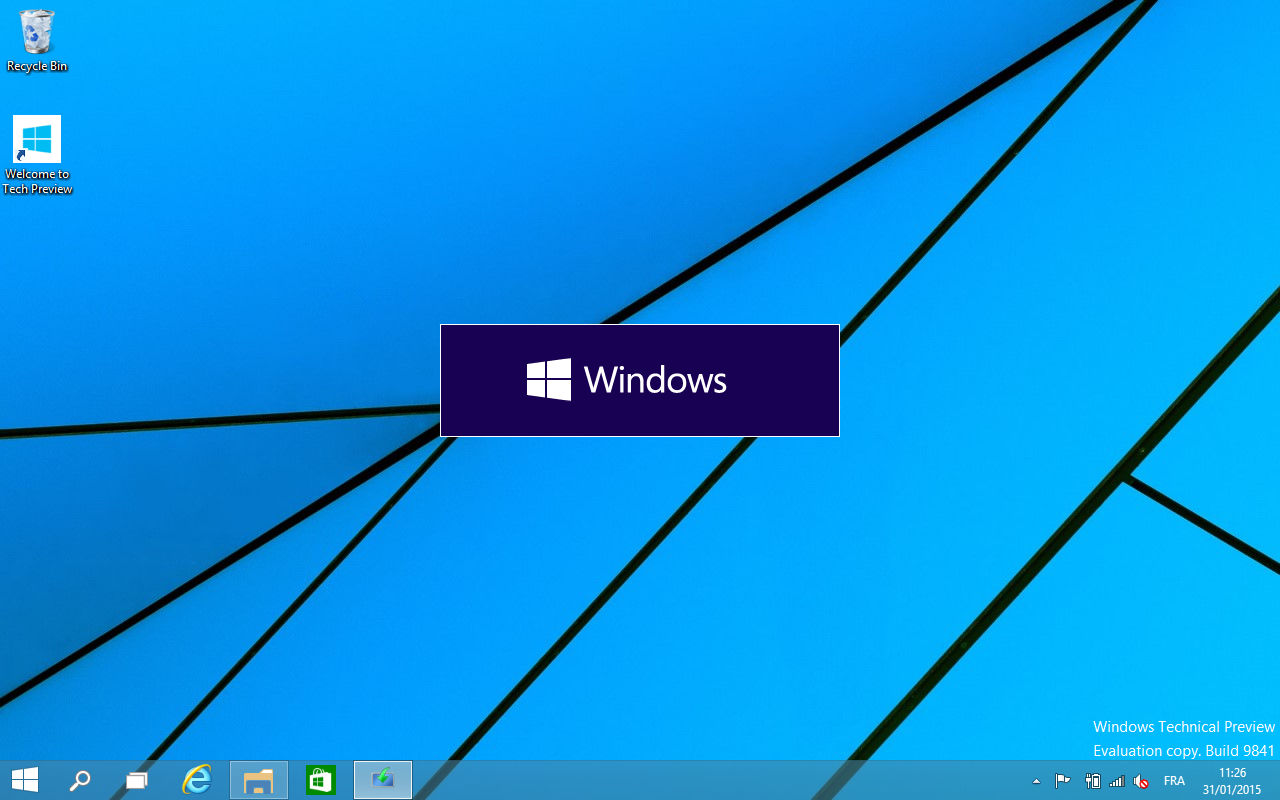The height and width of the screenshot is (800, 1280).
Task: Select Welcome to Tech Preview shortcut
Action: click(37, 155)
